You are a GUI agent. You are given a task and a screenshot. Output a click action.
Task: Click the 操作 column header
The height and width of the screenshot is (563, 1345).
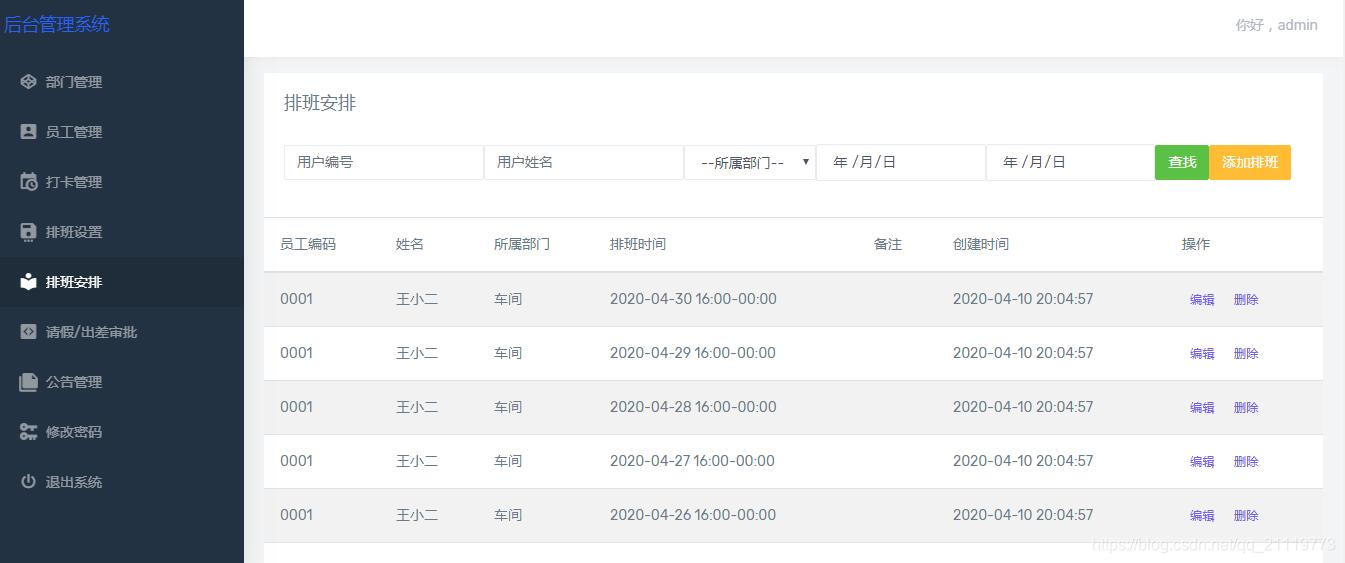pyautogui.click(x=1196, y=244)
